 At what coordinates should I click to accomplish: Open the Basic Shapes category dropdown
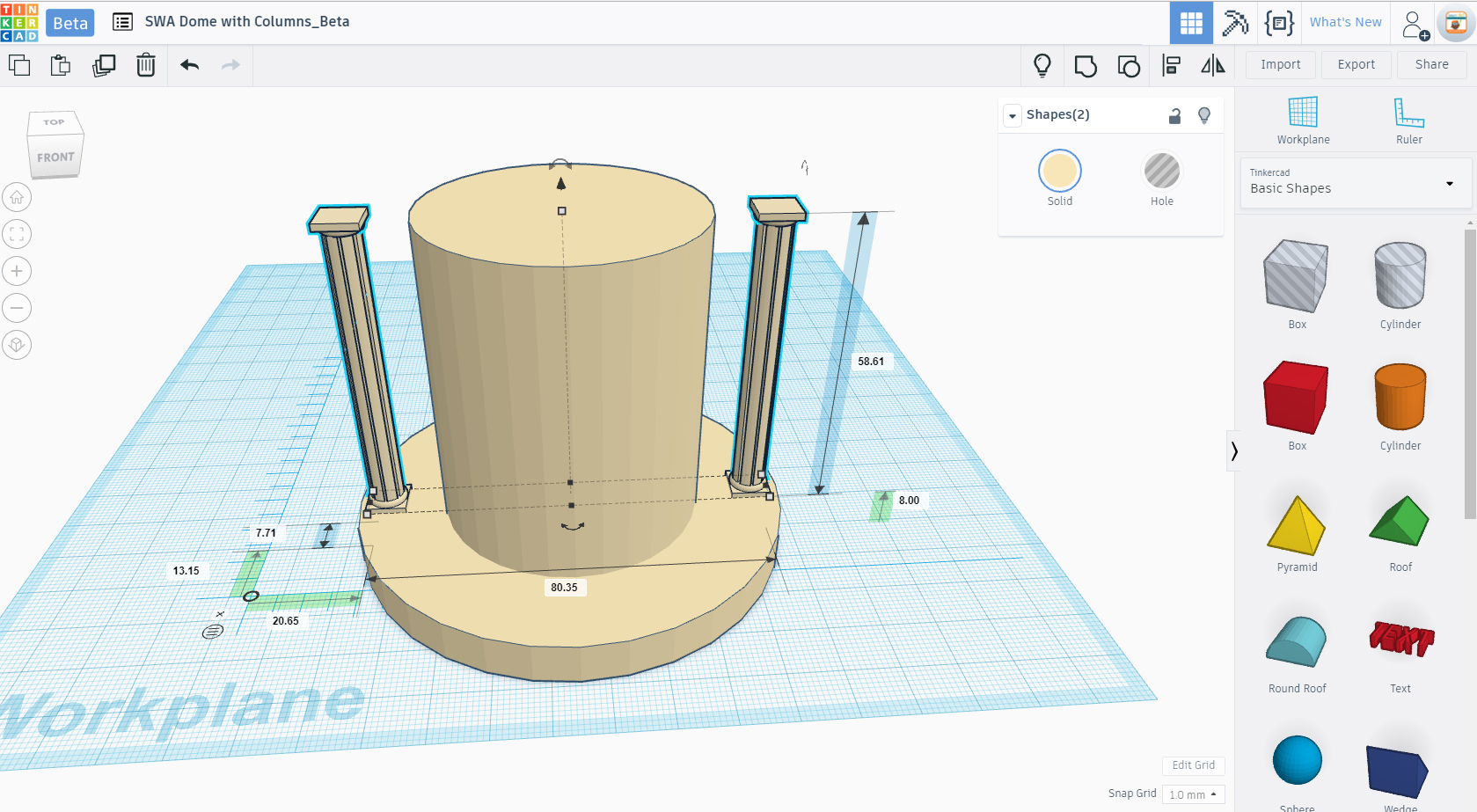pyautogui.click(x=1355, y=183)
